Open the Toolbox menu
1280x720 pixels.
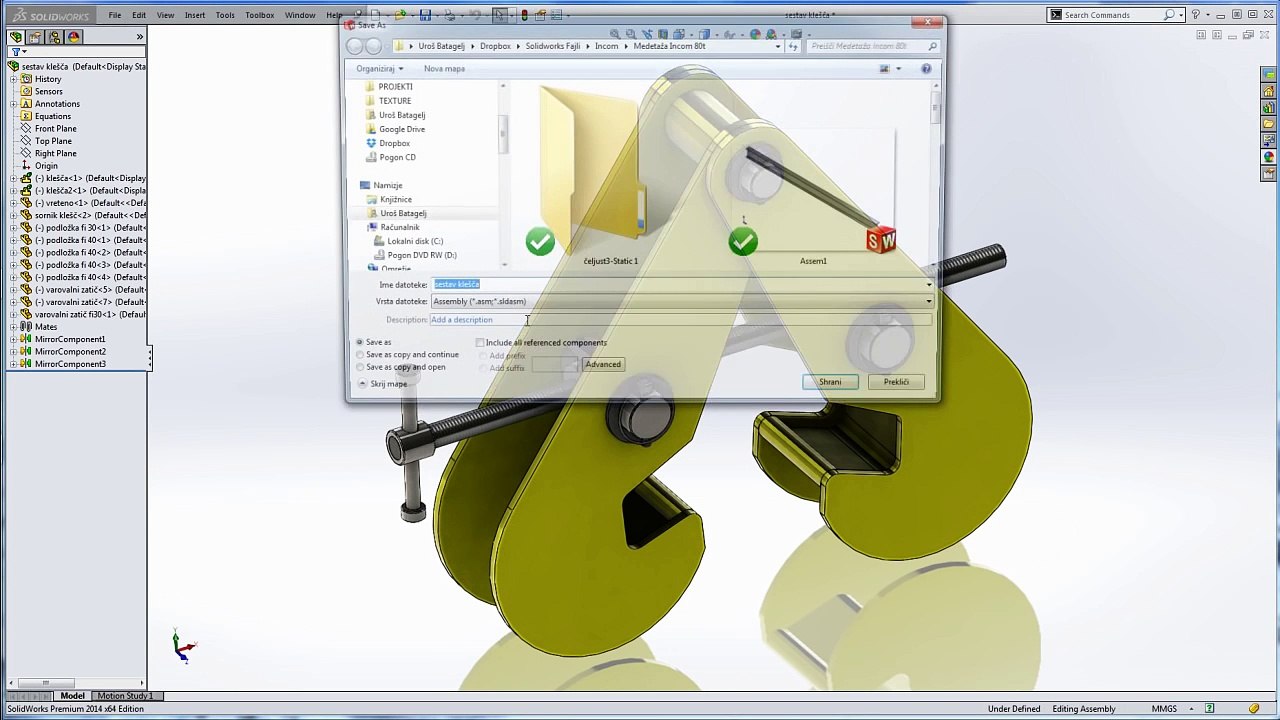coord(260,15)
